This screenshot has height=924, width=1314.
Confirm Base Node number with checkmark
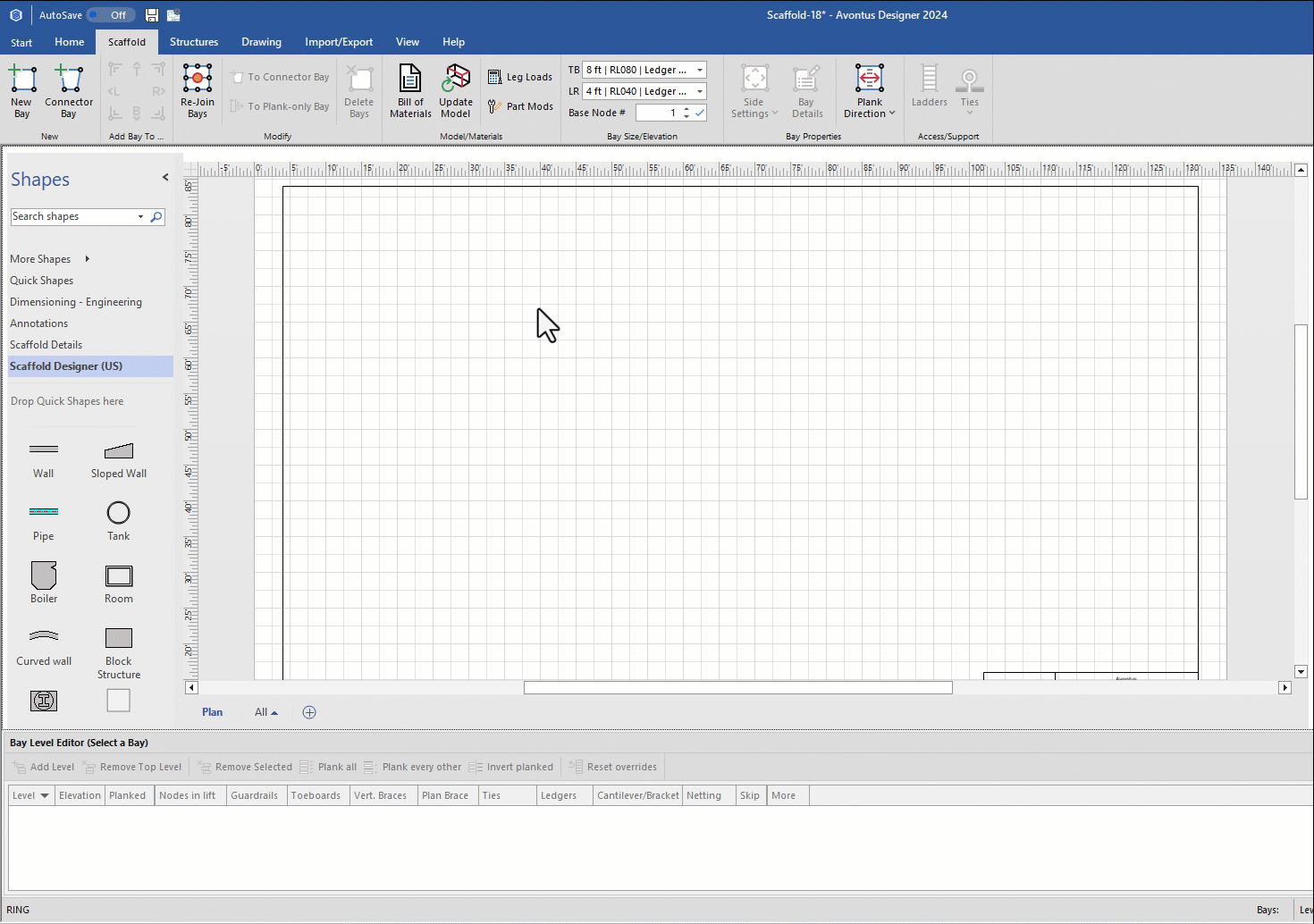(x=700, y=113)
